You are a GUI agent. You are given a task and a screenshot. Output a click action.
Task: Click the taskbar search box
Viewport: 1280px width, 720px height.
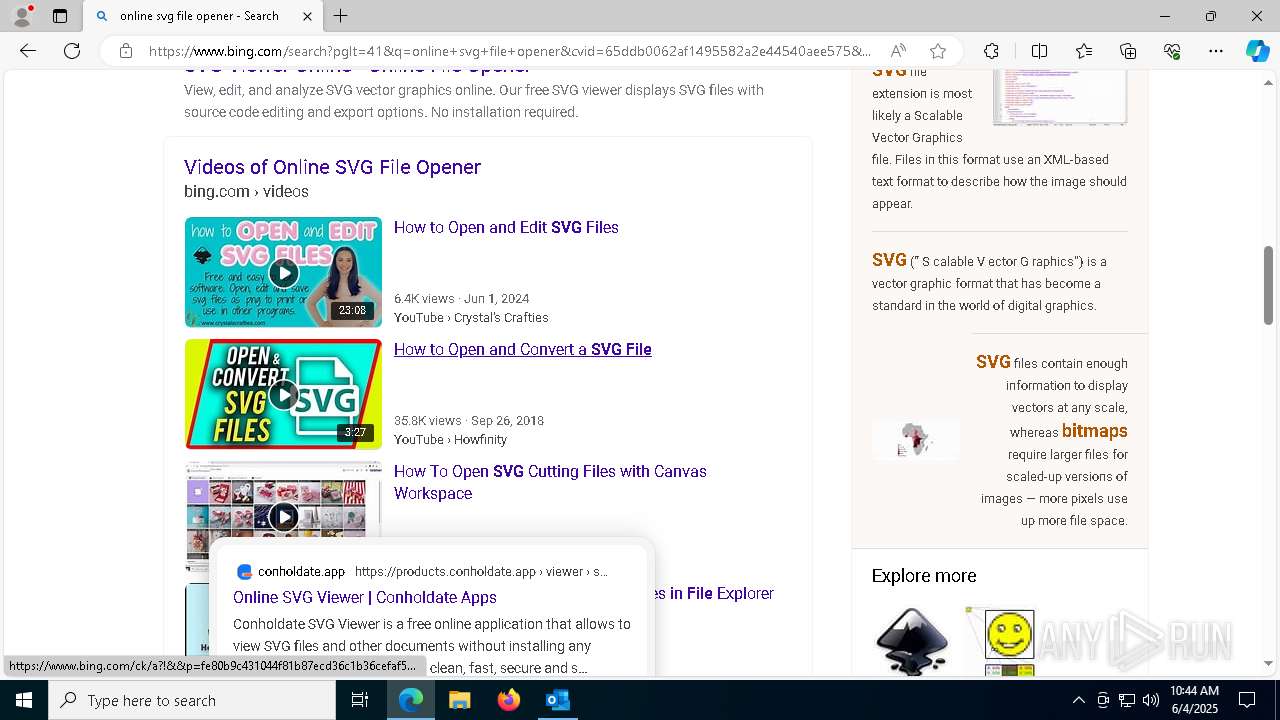click(x=192, y=700)
